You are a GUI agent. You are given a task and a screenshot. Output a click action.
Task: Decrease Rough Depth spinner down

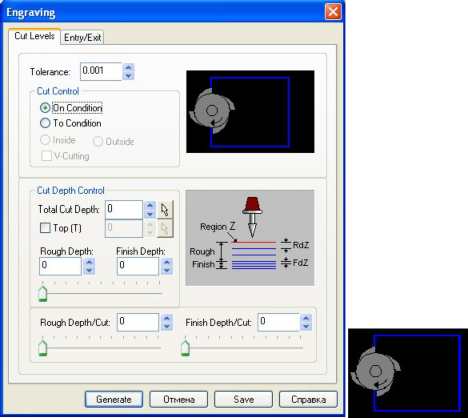(x=89, y=271)
